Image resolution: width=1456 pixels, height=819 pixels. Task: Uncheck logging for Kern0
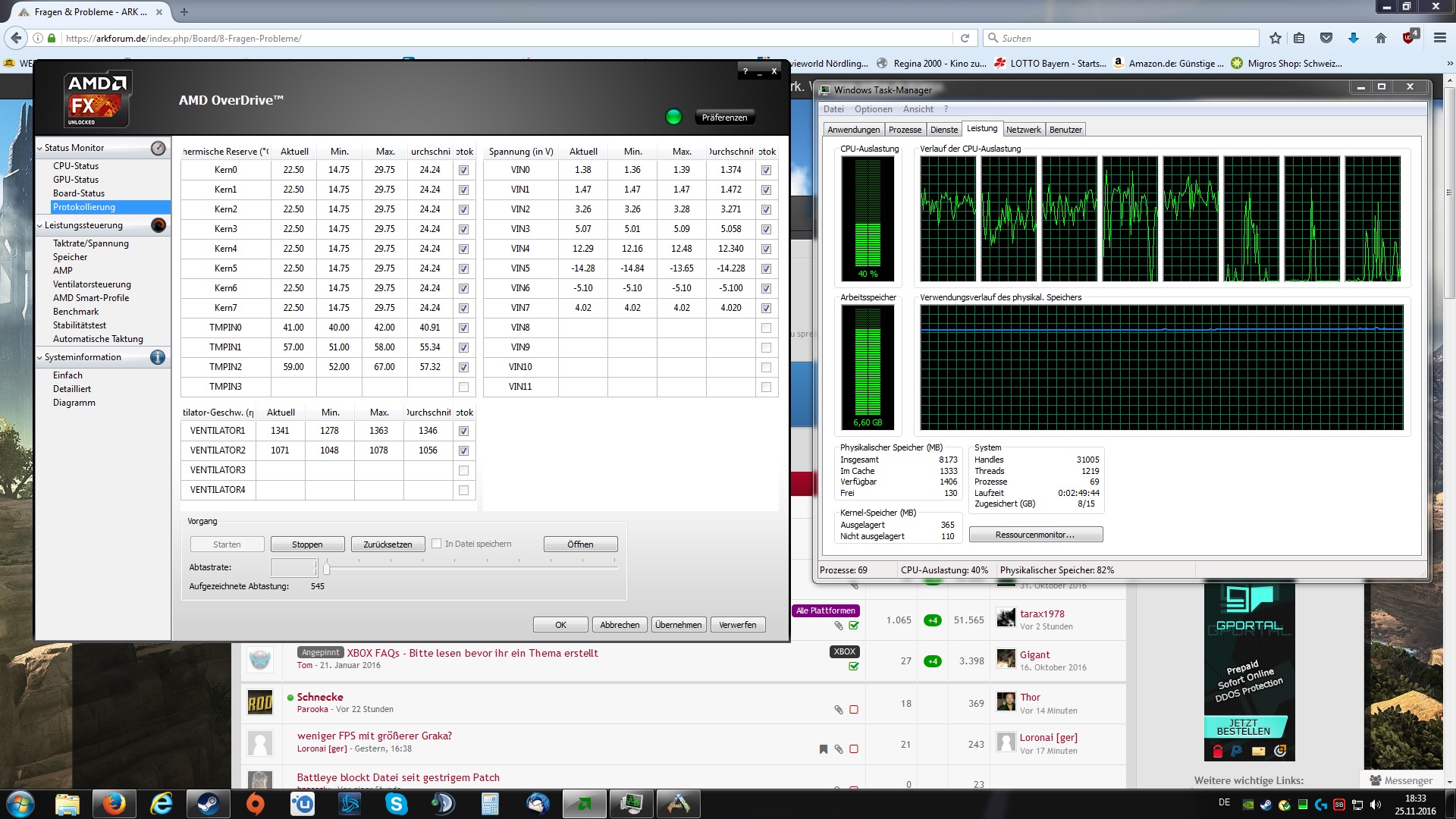click(464, 171)
